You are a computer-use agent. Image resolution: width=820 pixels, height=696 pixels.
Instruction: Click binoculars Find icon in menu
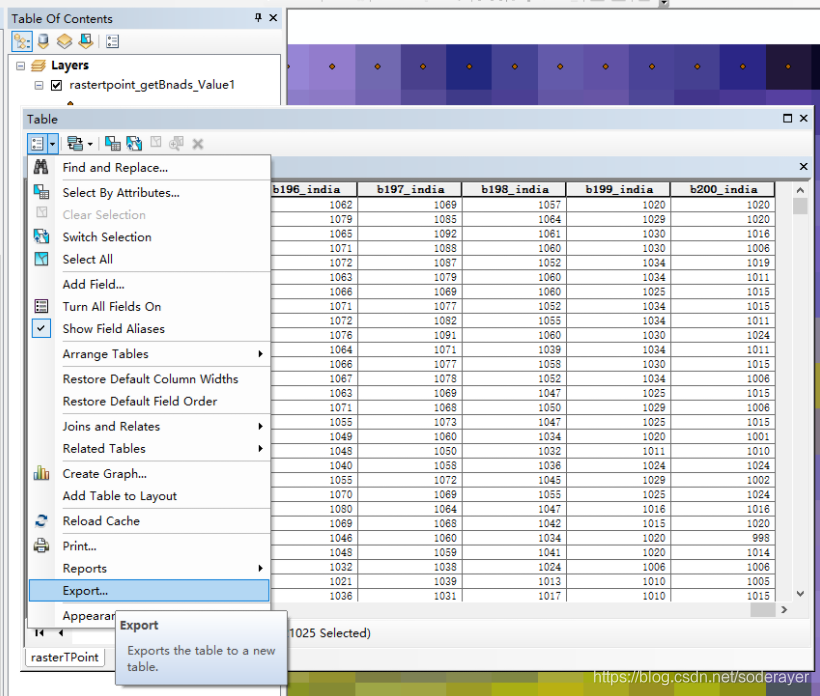click(x=41, y=167)
